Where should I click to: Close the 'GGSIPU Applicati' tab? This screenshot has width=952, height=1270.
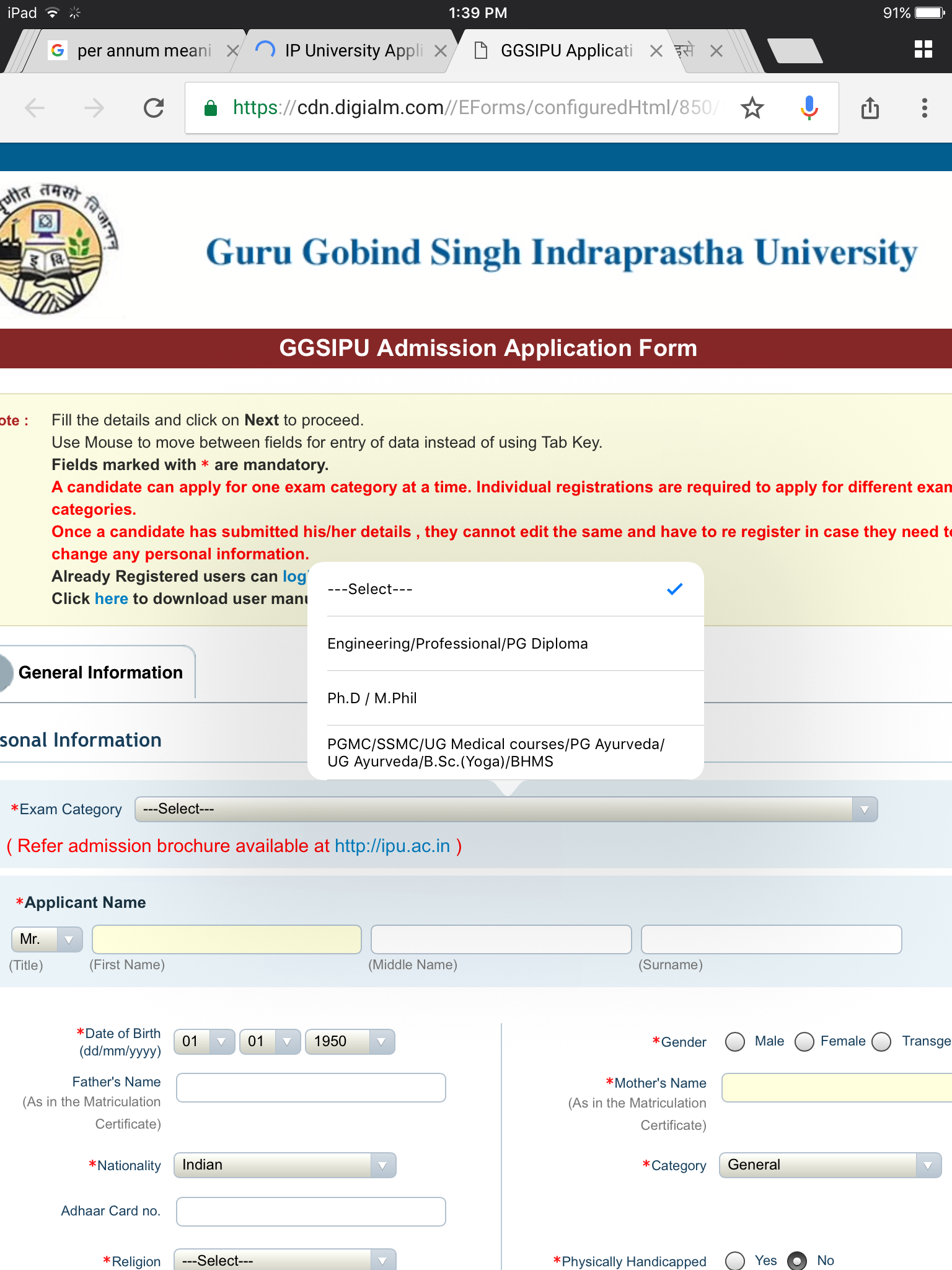click(656, 51)
